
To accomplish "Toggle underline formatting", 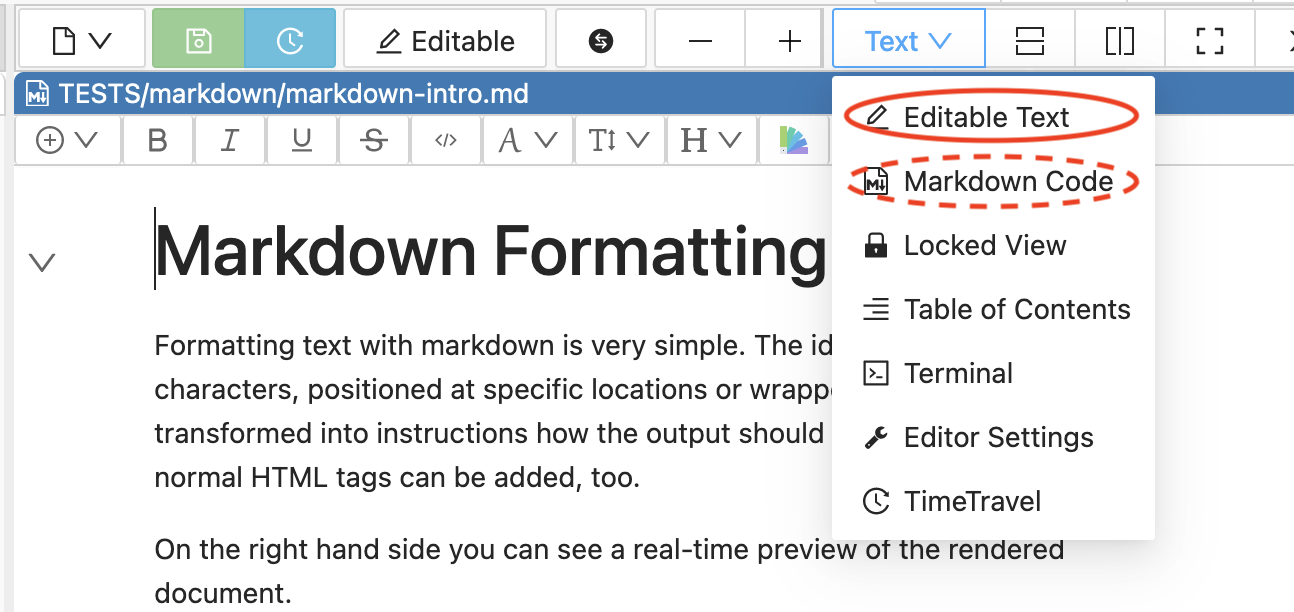I will (x=301, y=141).
